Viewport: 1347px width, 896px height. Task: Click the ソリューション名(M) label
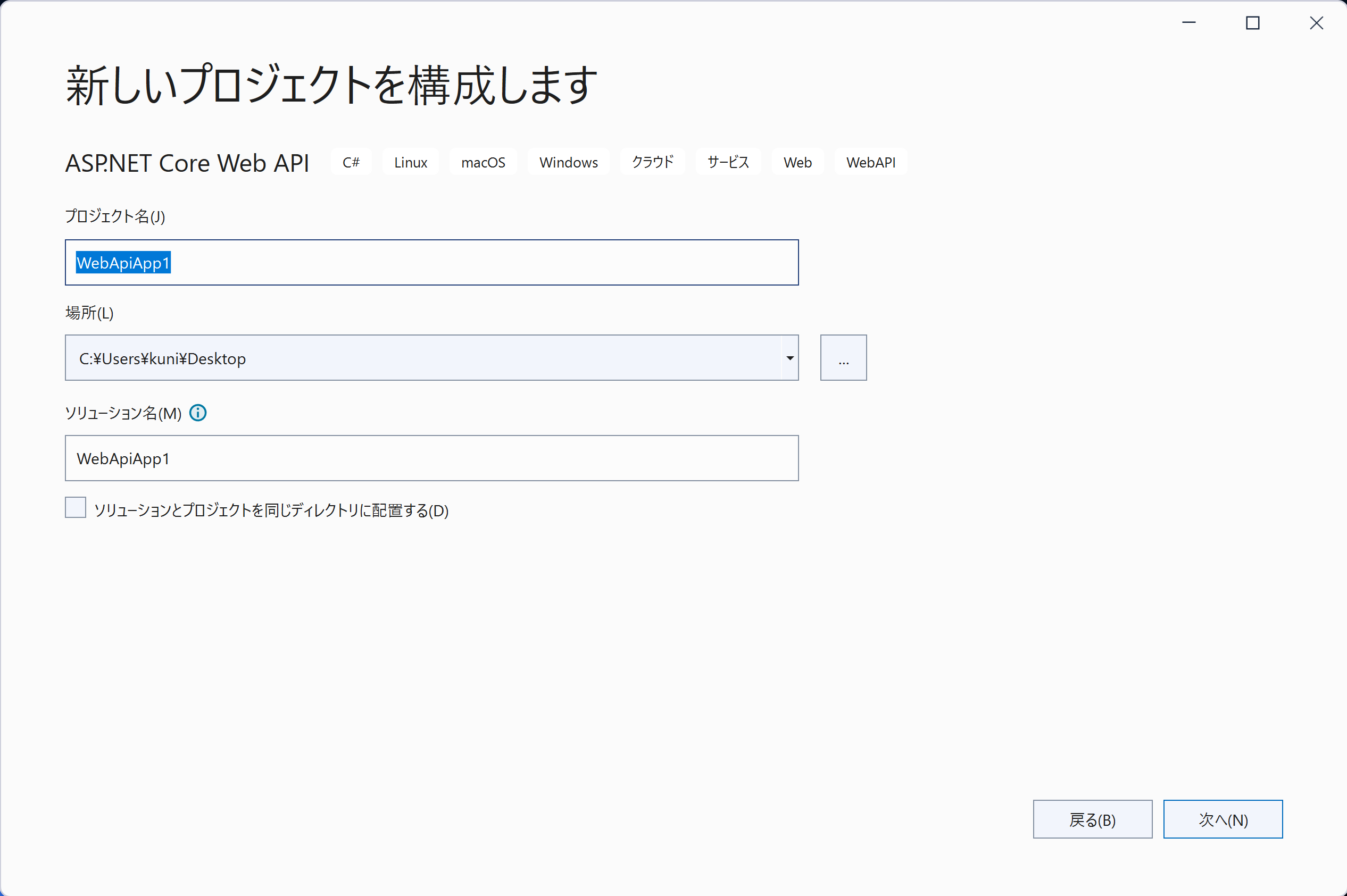click(123, 413)
